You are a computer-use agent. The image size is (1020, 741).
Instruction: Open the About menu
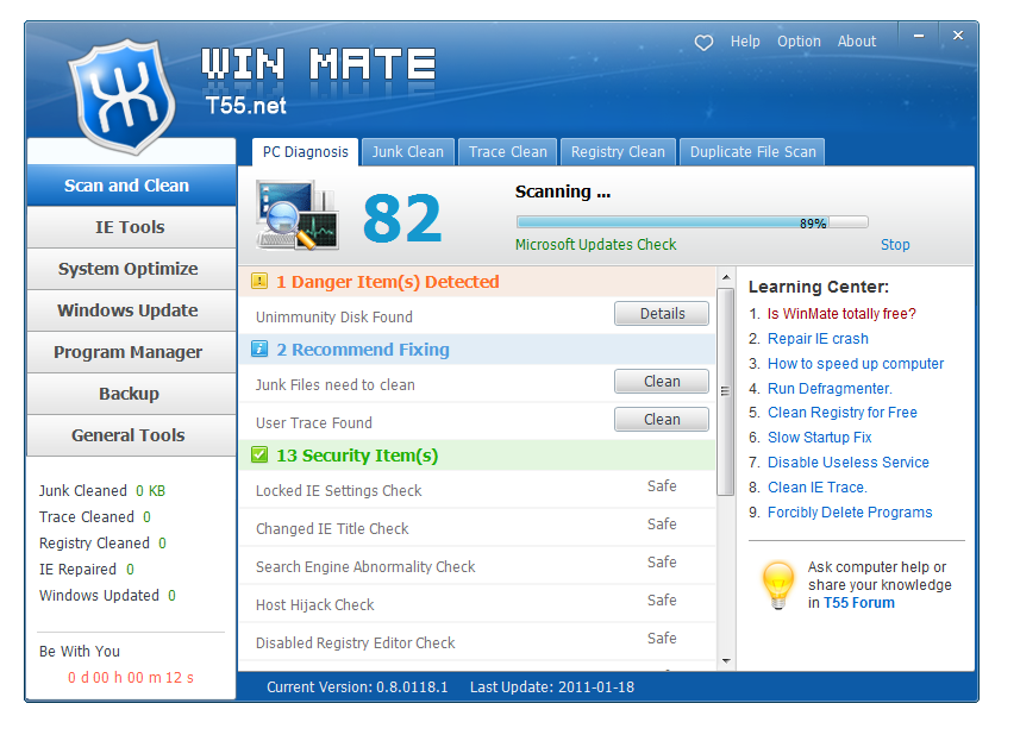(856, 42)
